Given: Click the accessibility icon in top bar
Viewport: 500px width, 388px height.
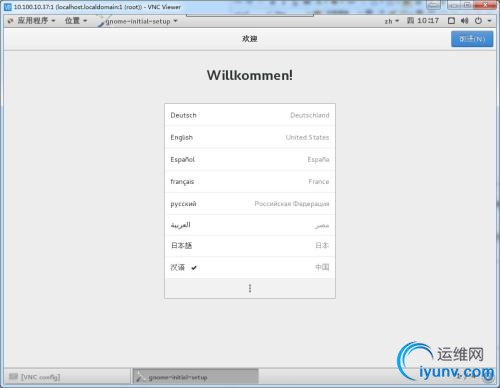Looking at the screenshot, I should tap(451, 21).
